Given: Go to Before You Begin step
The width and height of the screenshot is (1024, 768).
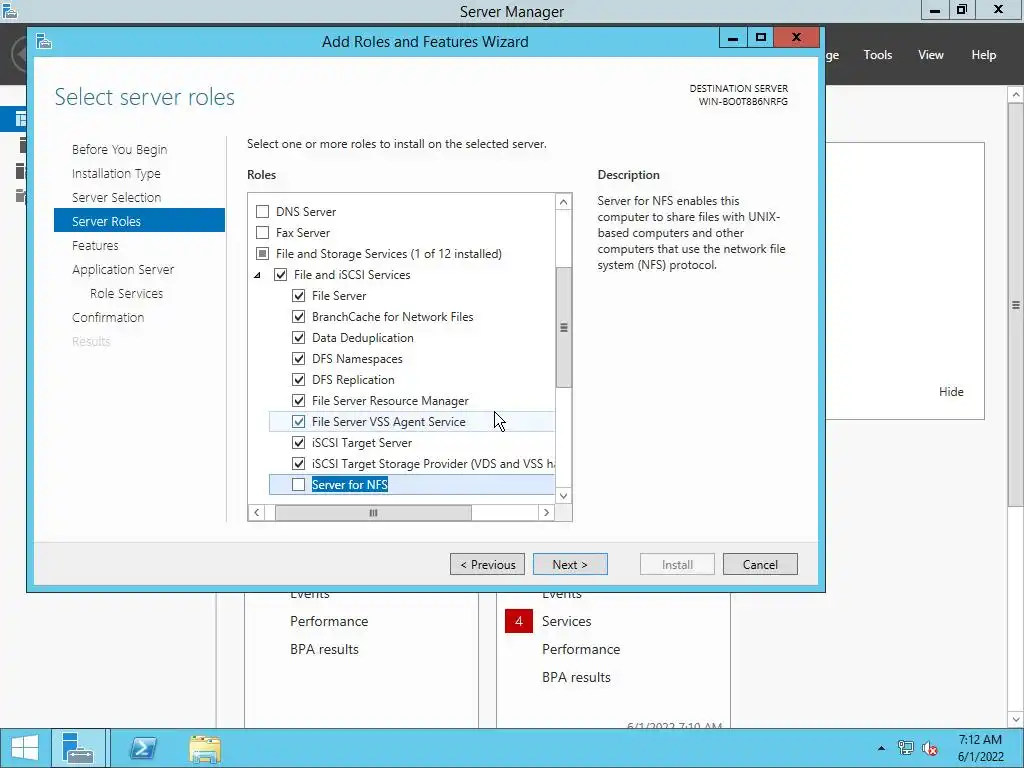Looking at the screenshot, I should pyautogui.click(x=120, y=150).
